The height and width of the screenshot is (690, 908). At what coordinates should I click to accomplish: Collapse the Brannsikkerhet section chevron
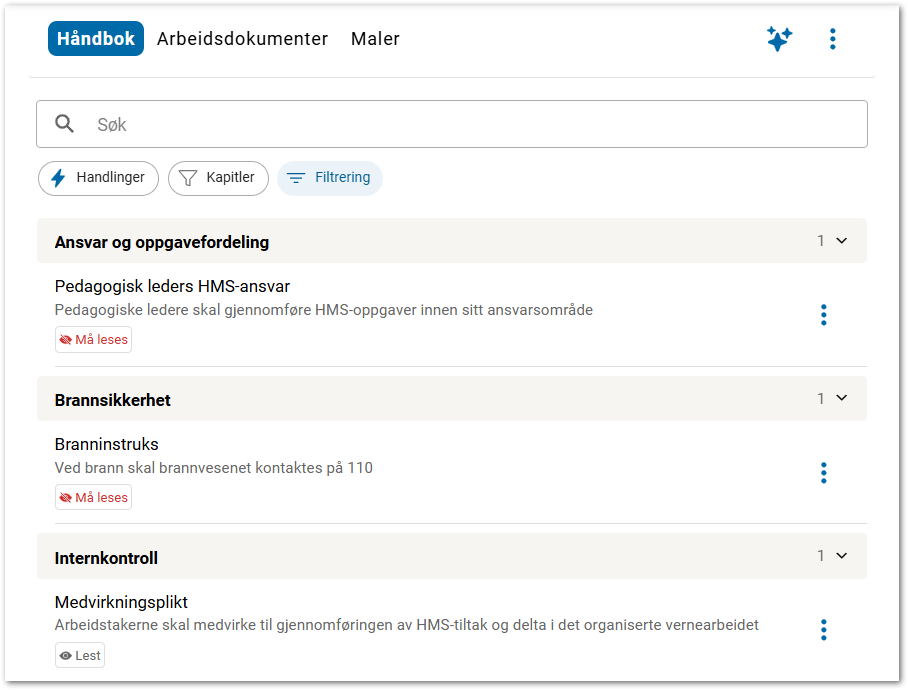[x=841, y=398]
